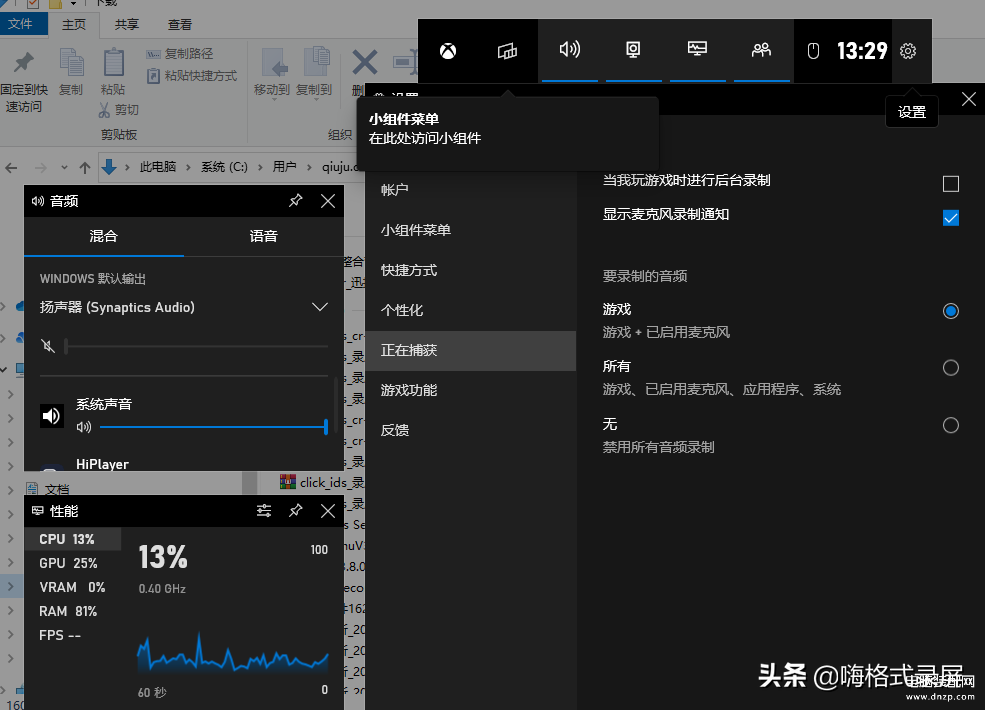Open 正在捕获 settings section
This screenshot has width=985, height=710.
(470, 351)
